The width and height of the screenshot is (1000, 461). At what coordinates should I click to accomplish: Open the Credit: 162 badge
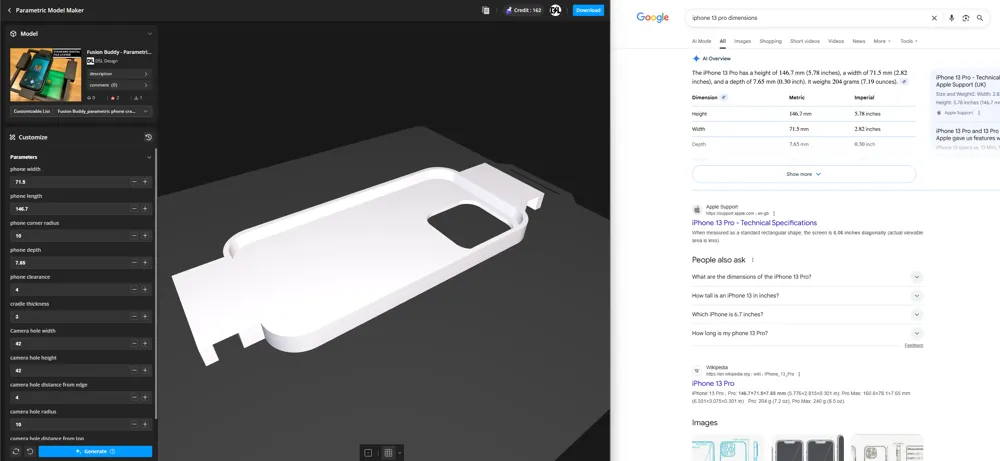click(x=524, y=10)
